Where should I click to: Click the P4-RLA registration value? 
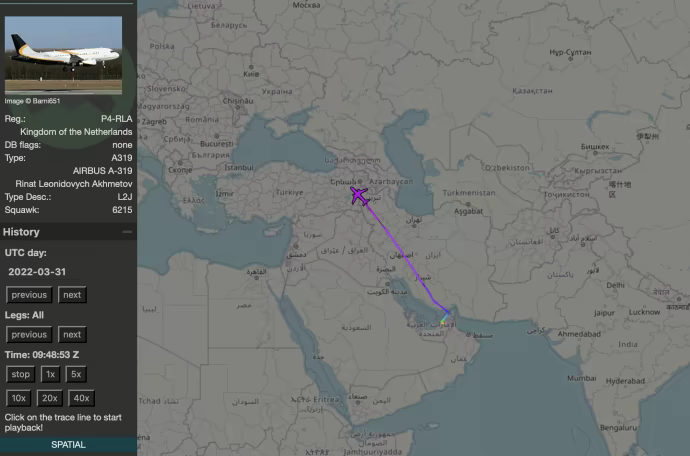click(x=116, y=119)
